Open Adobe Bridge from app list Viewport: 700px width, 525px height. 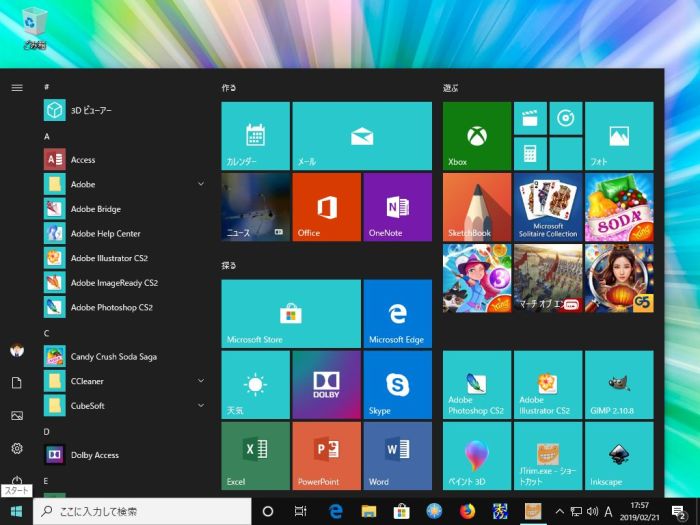(95, 209)
